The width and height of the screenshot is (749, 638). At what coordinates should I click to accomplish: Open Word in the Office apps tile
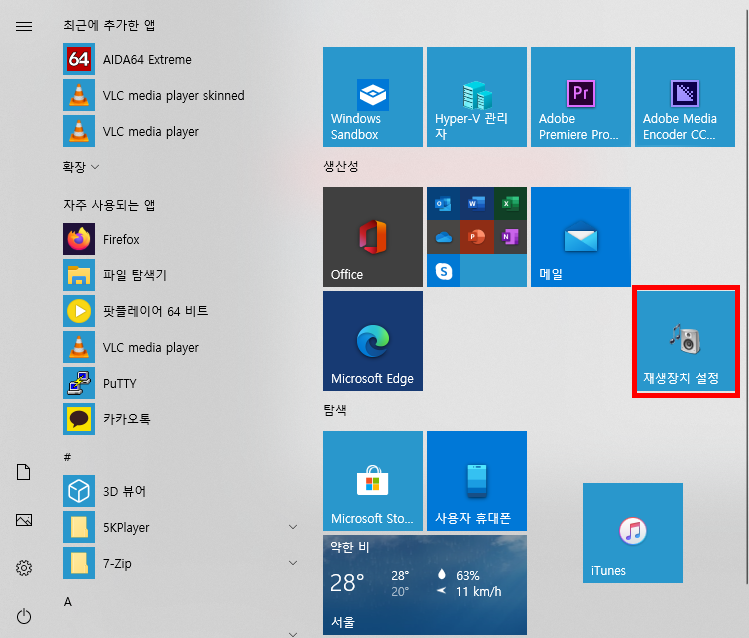pos(477,204)
